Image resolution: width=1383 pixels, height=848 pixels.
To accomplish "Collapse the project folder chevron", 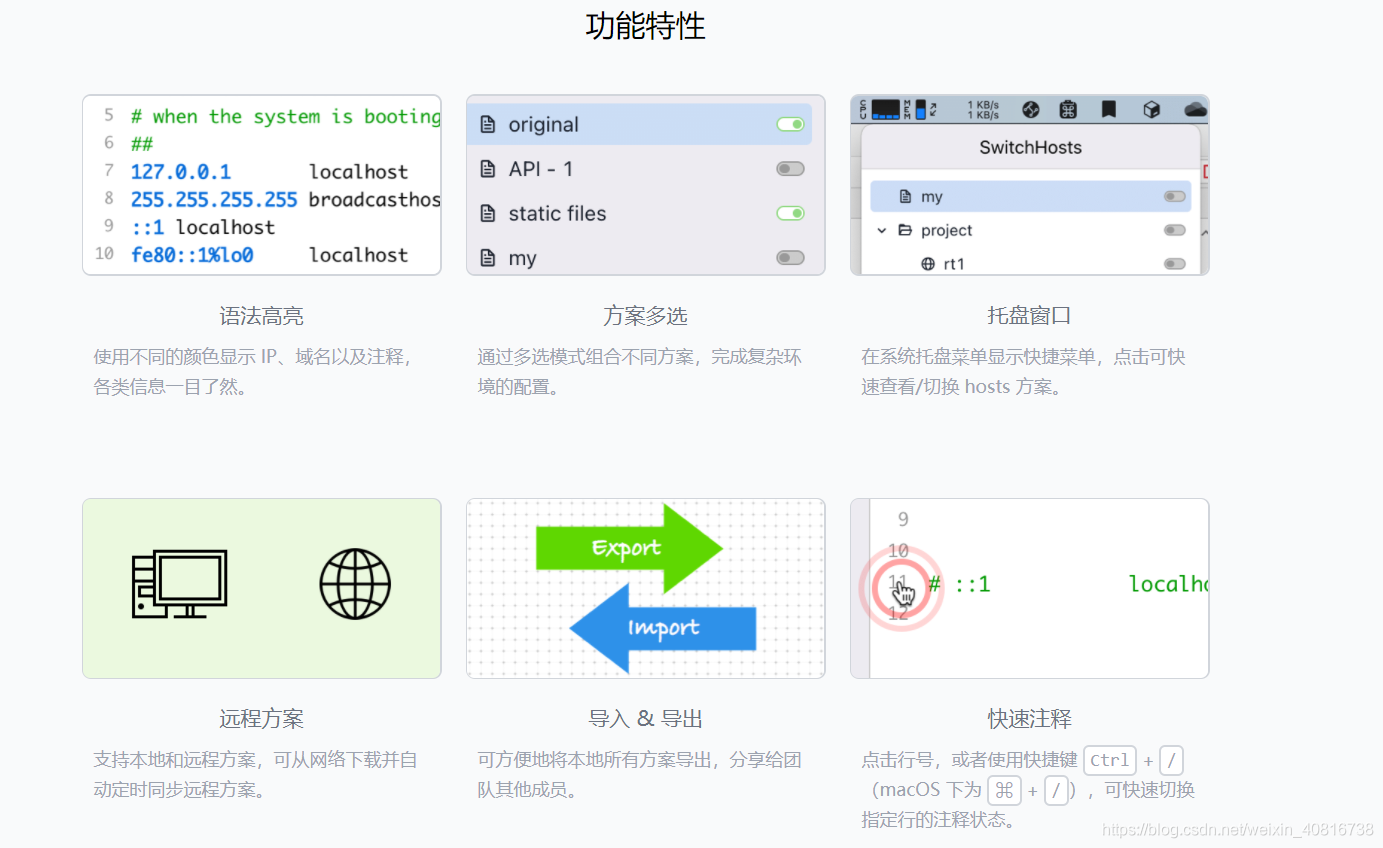I will (x=881, y=230).
